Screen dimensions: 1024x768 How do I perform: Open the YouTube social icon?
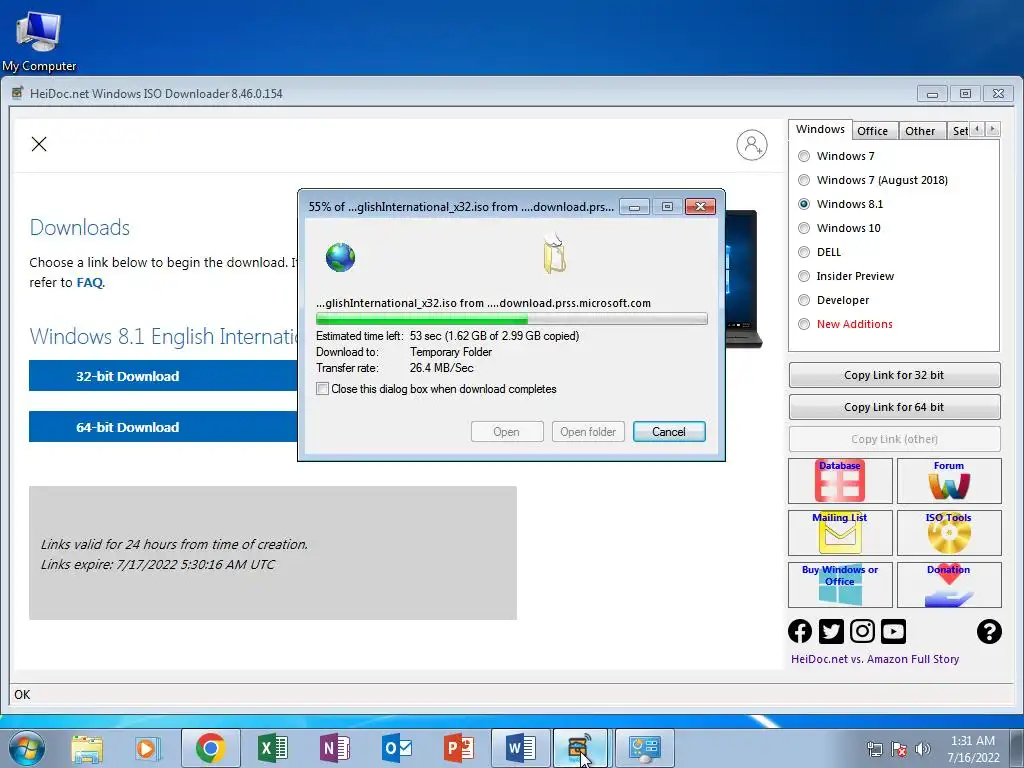coord(893,632)
